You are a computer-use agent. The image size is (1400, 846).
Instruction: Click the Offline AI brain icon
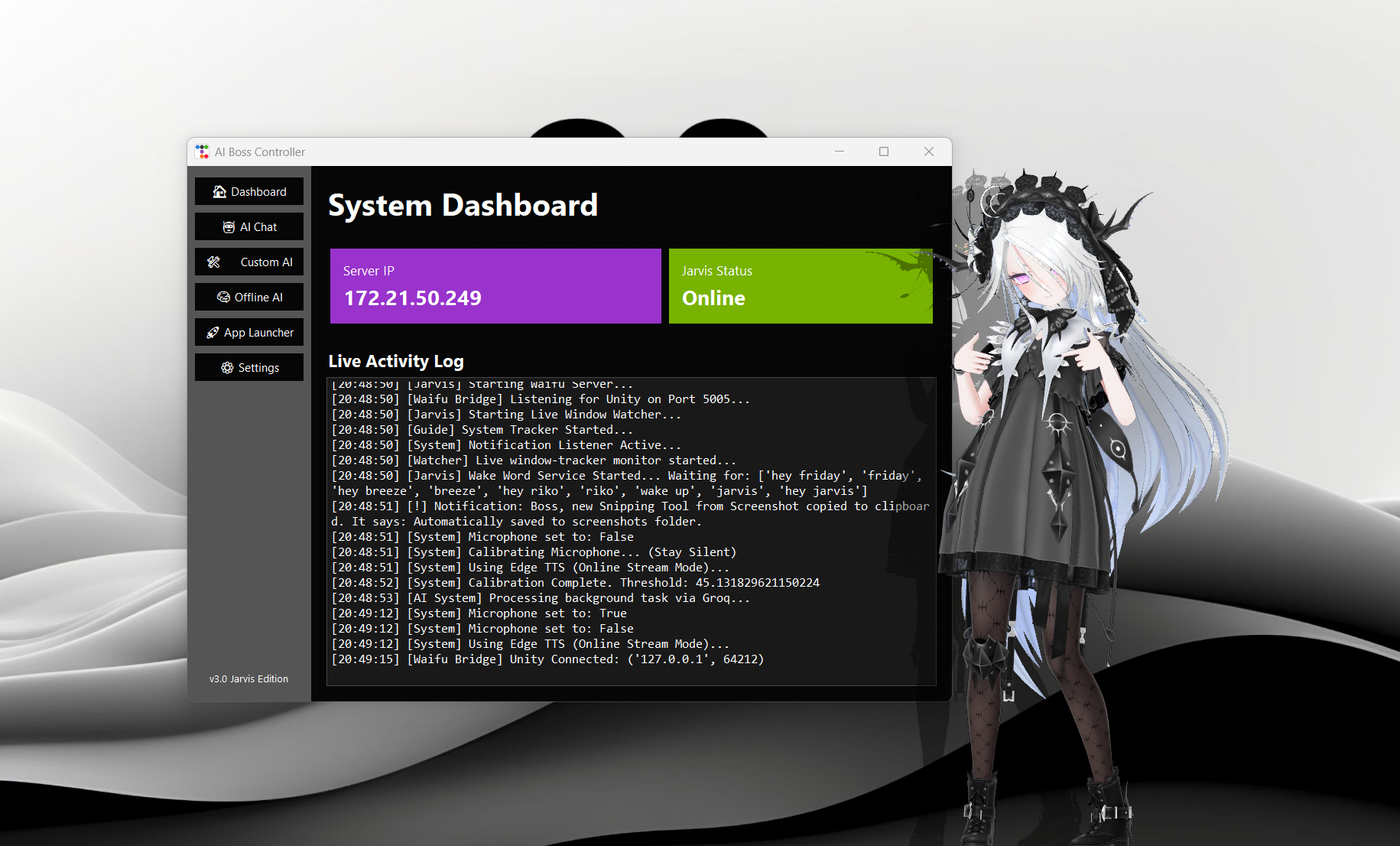point(223,298)
